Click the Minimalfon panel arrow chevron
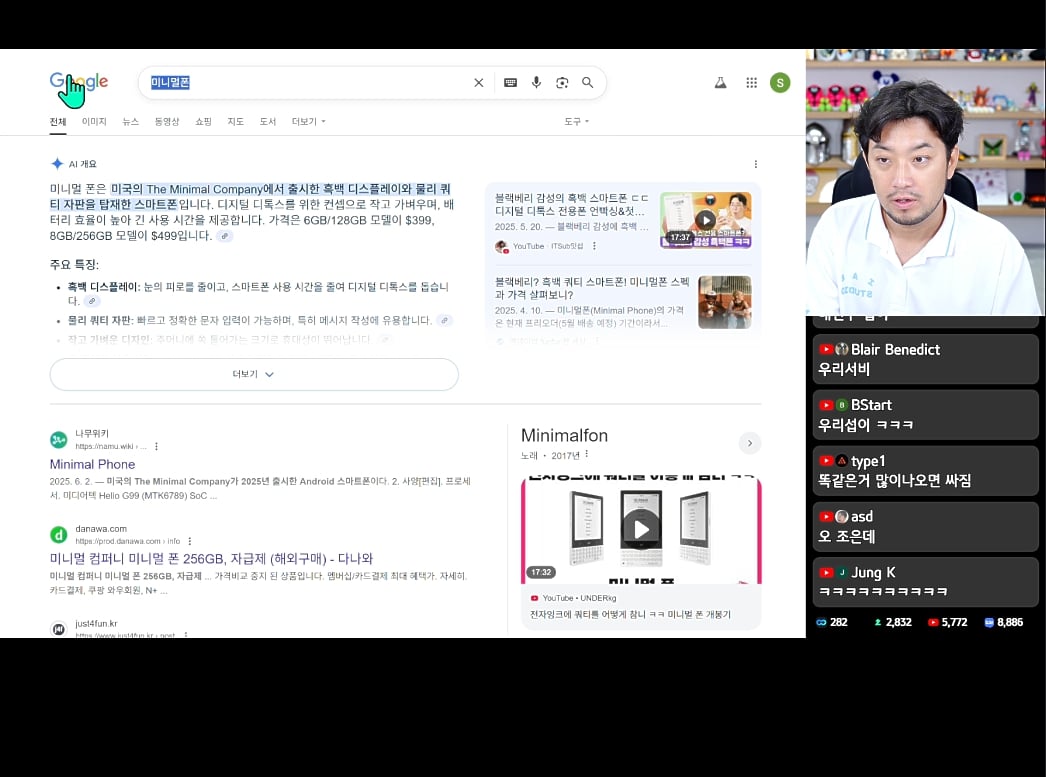 pyautogui.click(x=750, y=444)
